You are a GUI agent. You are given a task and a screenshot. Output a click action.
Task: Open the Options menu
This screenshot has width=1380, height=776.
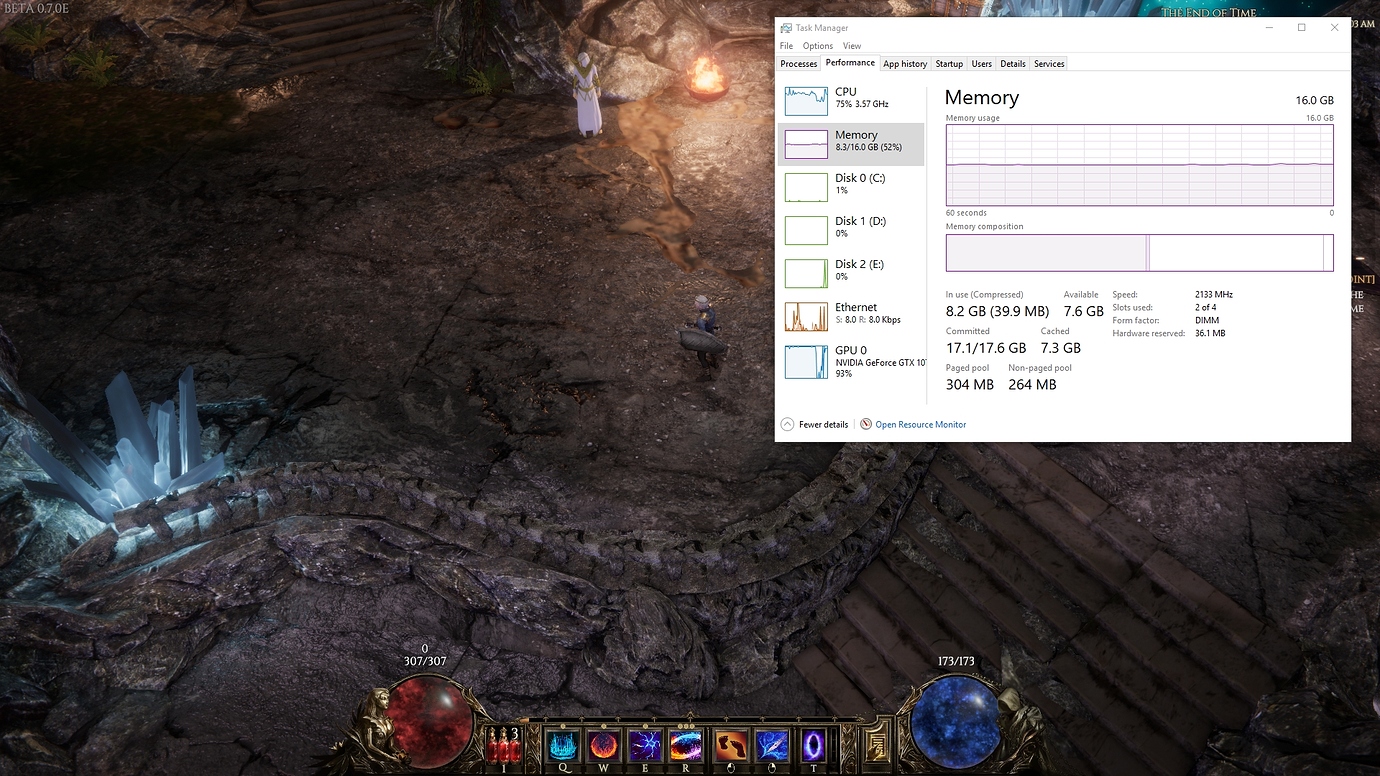[x=817, y=46]
